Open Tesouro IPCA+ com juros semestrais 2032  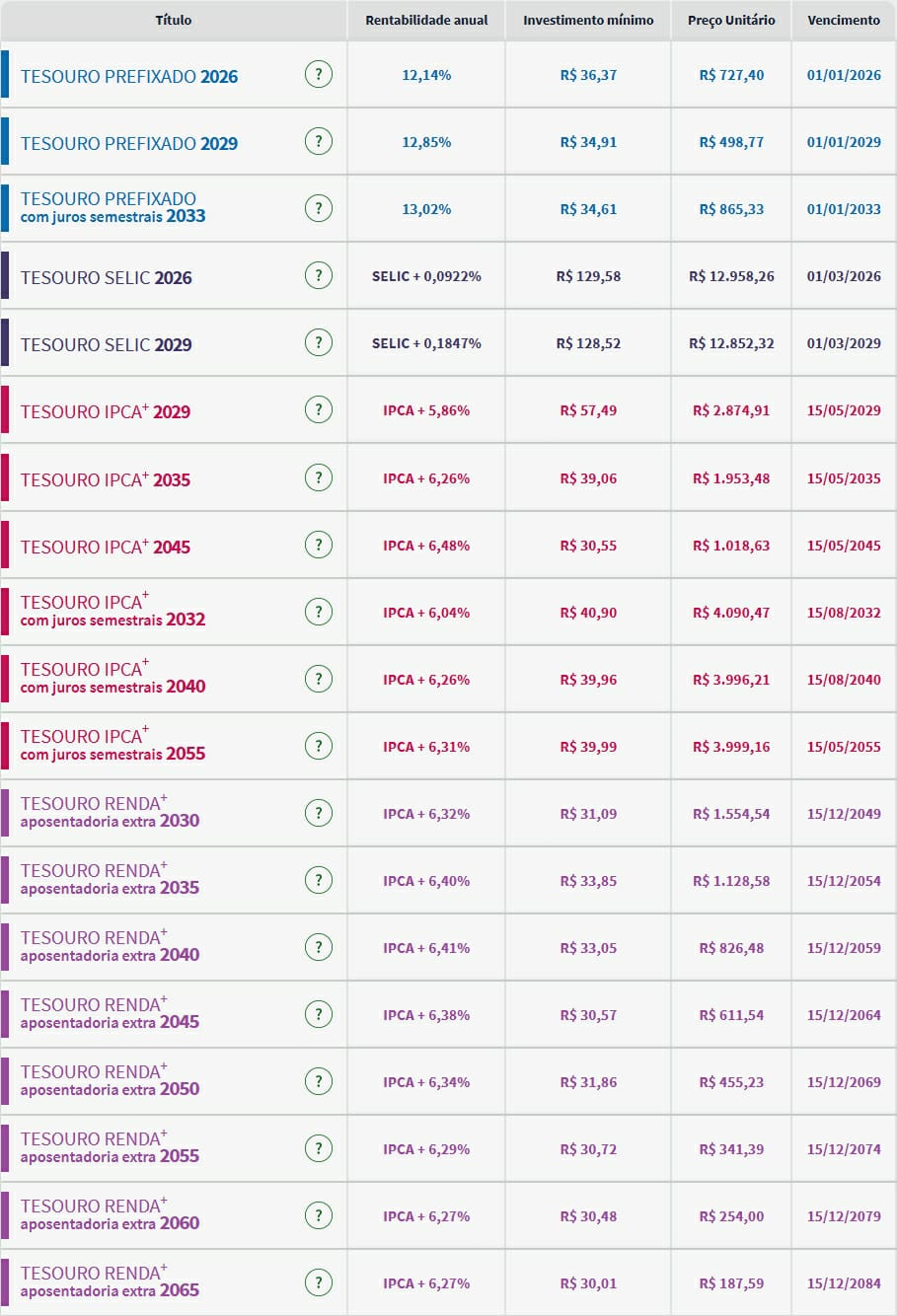coord(113,610)
